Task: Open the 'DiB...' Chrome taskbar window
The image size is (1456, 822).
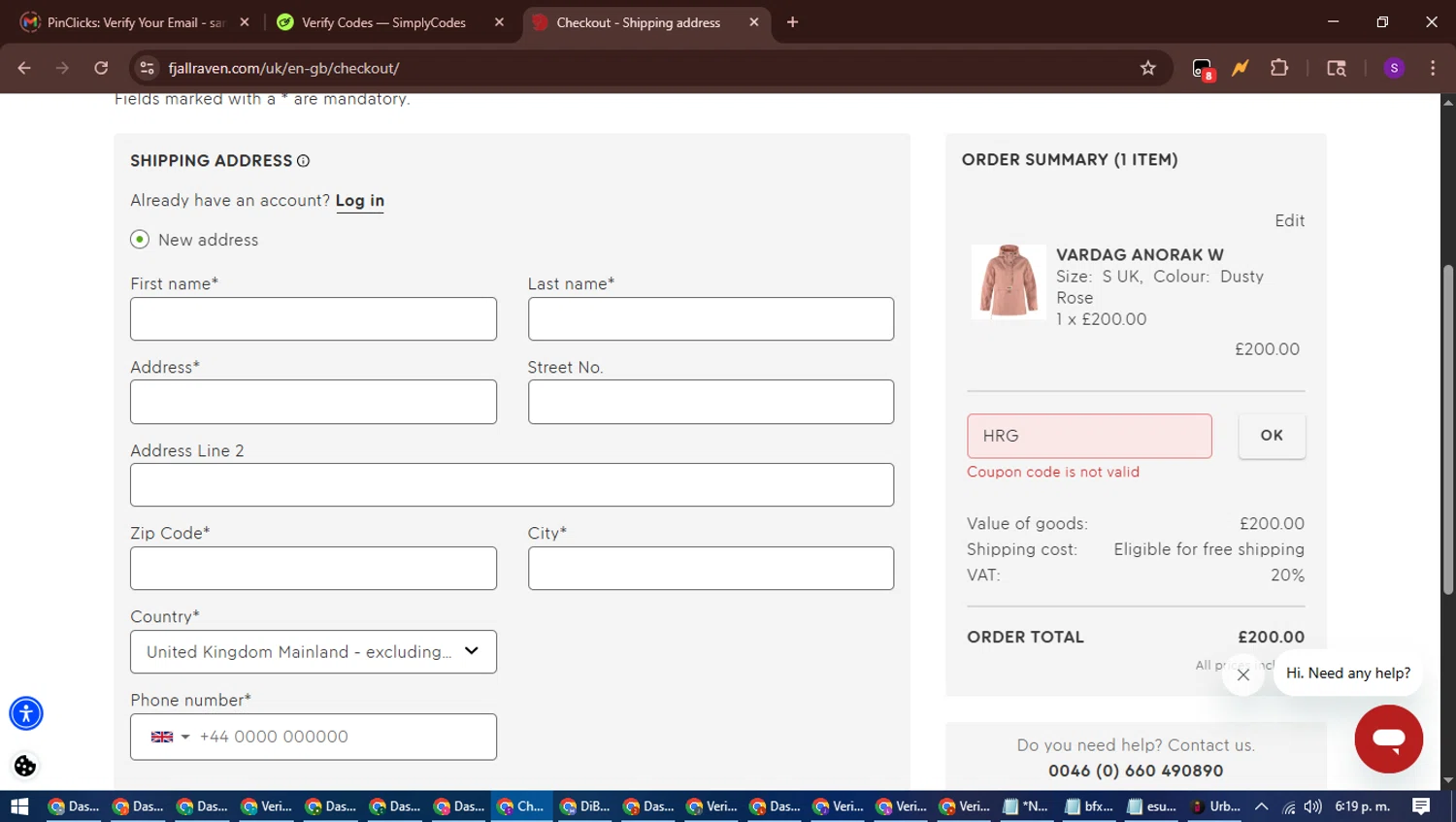Action: point(585,806)
